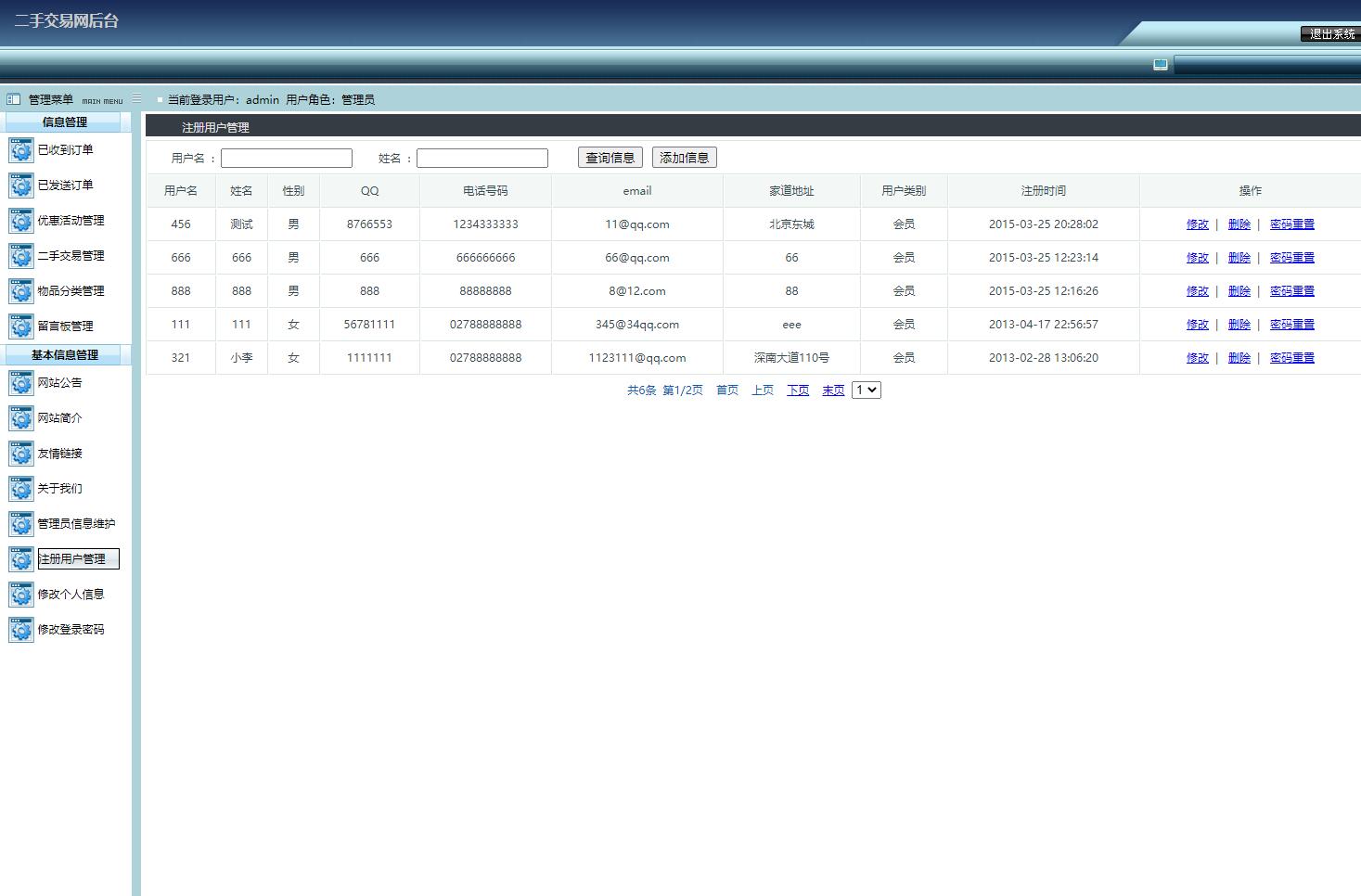Click 删除 for user 888
The height and width of the screenshot is (896, 1361).
[x=1239, y=291]
